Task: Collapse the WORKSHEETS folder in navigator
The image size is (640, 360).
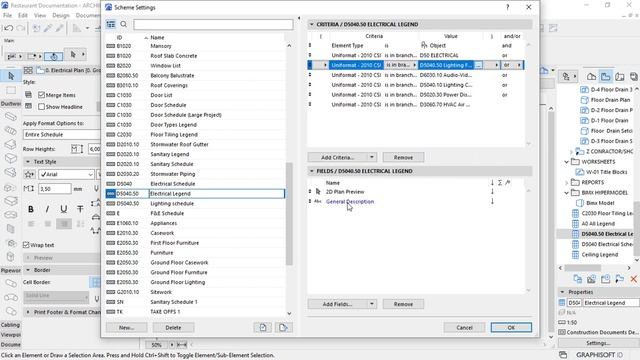Action: (x=567, y=162)
